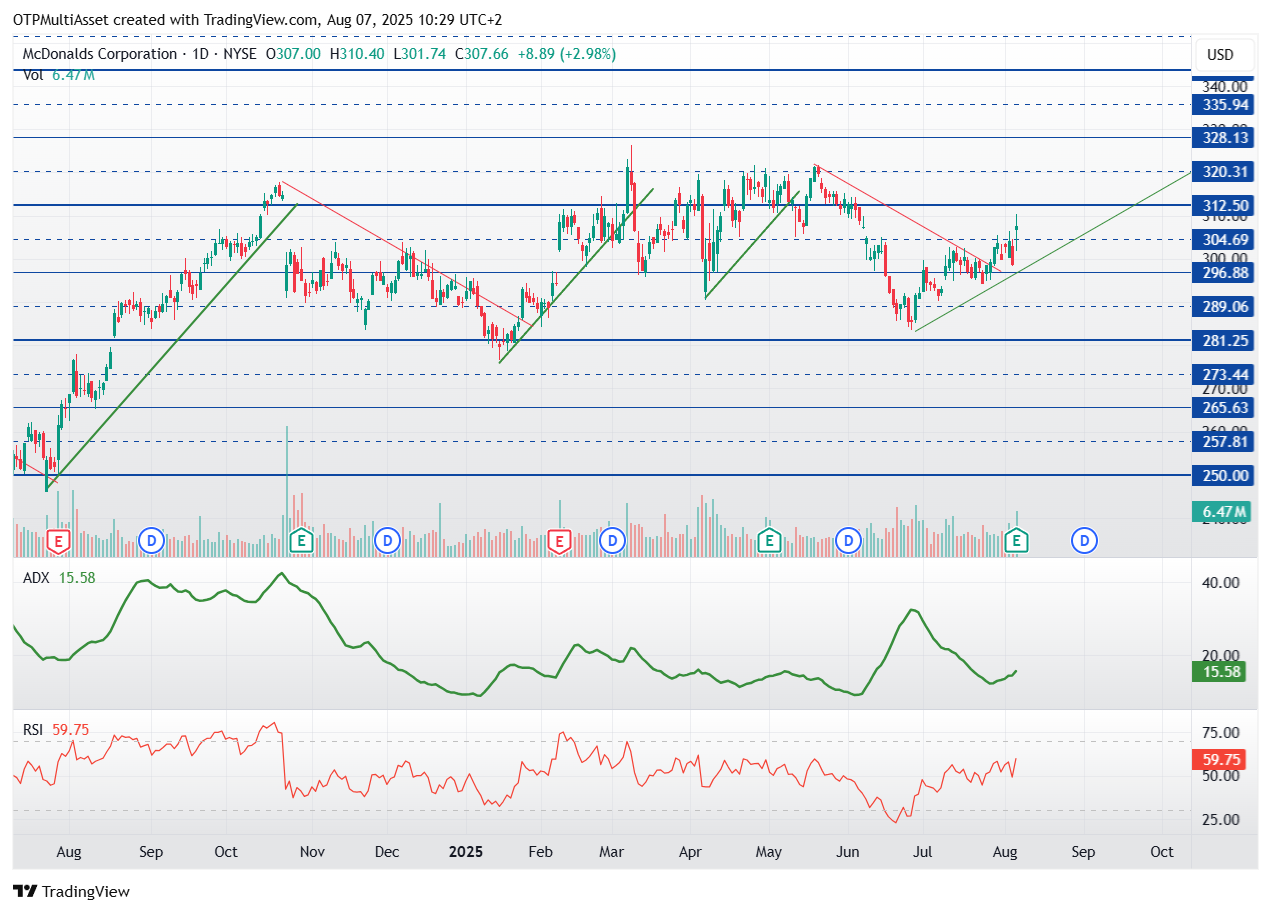The image size is (1271, 913).
Task: Click the green earnings marker in May
Action: pyautogui.click(x=769, y=541)
